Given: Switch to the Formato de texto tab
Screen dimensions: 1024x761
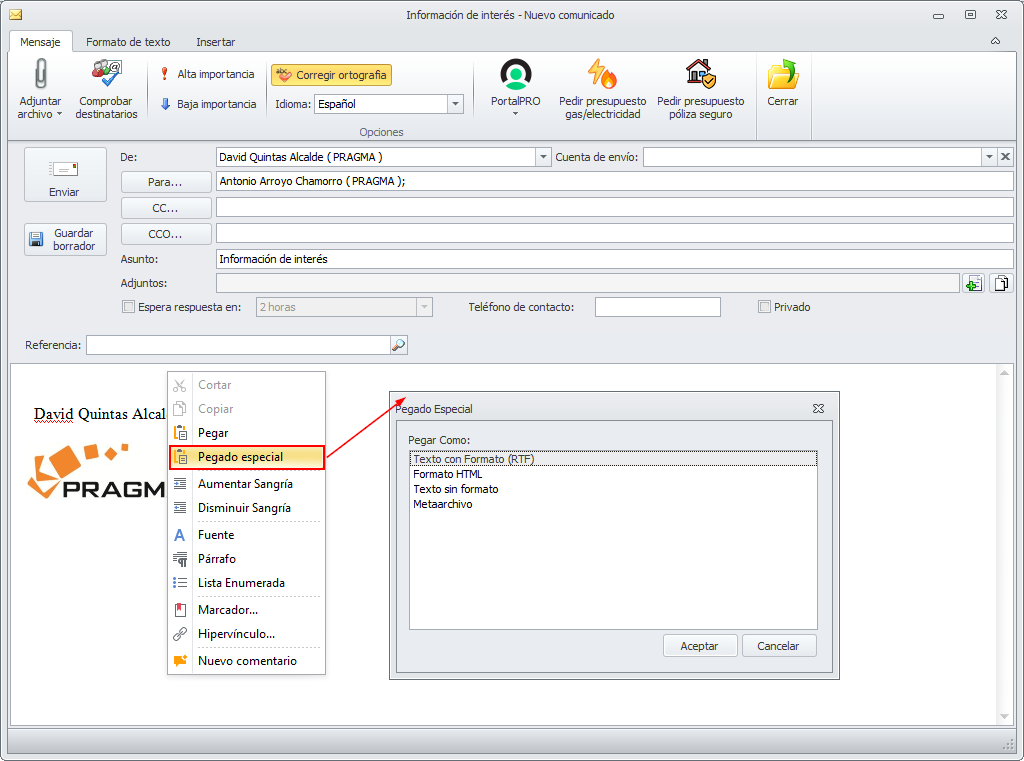Looking at the screenshot, I should click(x=128, y=42).
